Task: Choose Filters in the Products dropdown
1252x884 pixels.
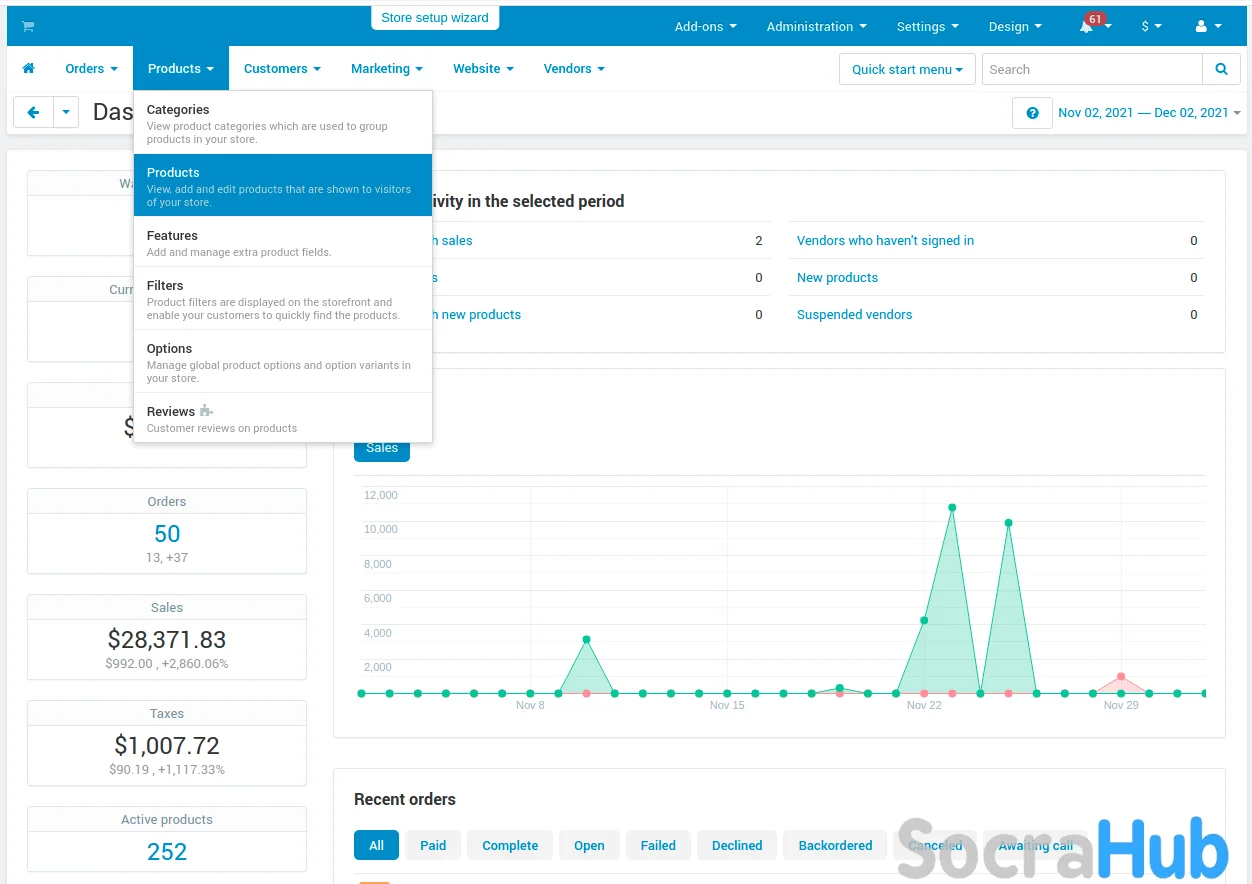Action: 165,286
